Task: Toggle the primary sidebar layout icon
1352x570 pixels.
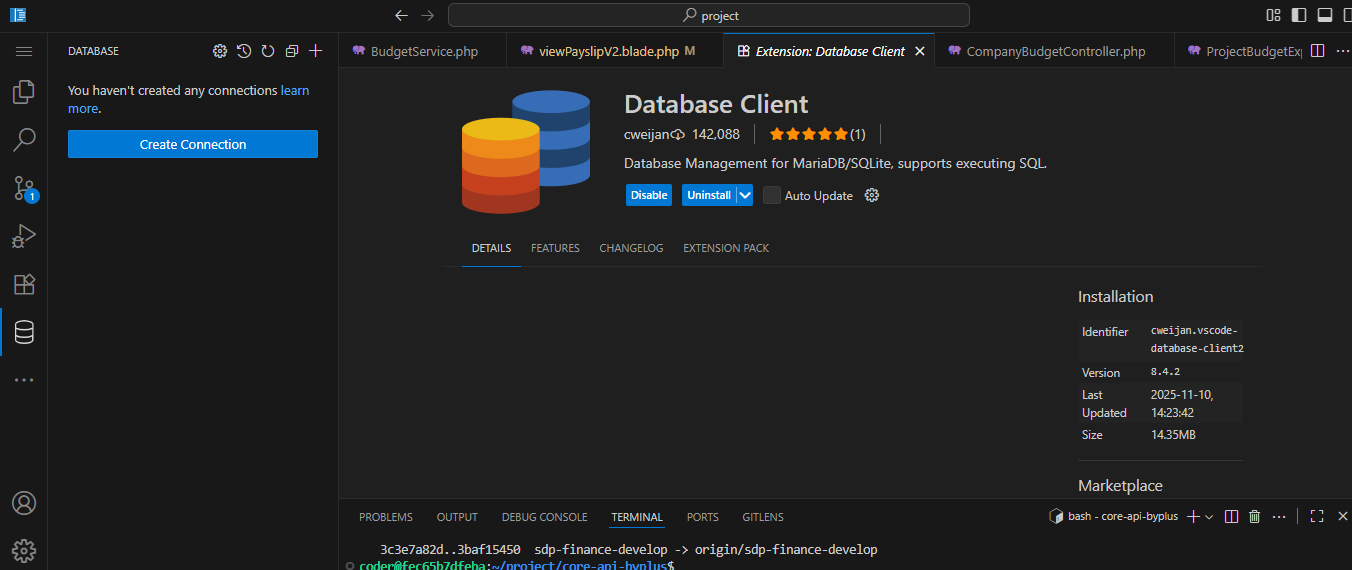Action: (1299, 15)
